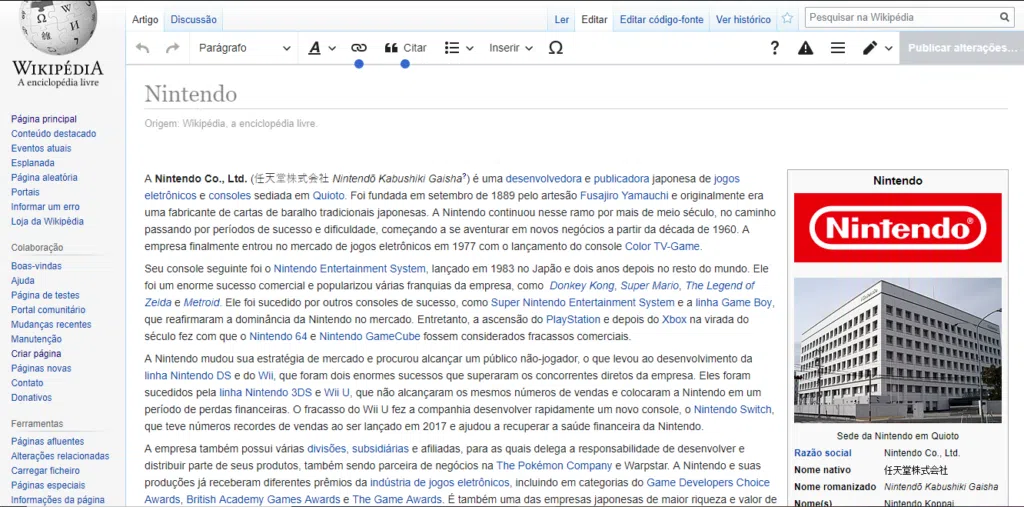This screenshot has height=507, width=1024.
Task: Switch to the Artigo tab
Action: click(x=145, y=20)
